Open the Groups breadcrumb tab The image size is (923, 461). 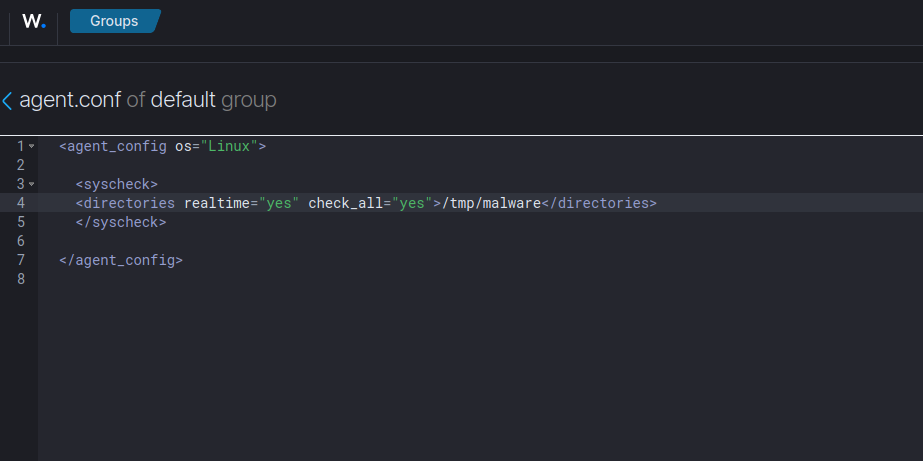[x=115, y=21]
